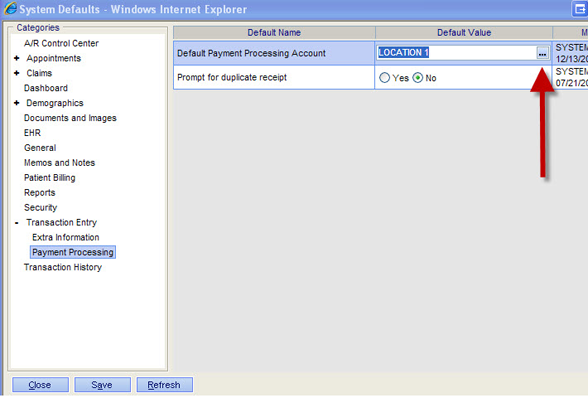
Task: Expand the Appointments category
Action: [x=16, y=58]
